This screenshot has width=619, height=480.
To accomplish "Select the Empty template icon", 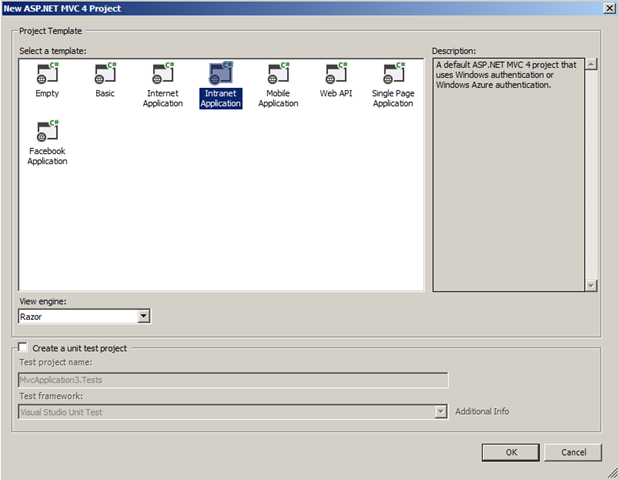I will point(47,73).
